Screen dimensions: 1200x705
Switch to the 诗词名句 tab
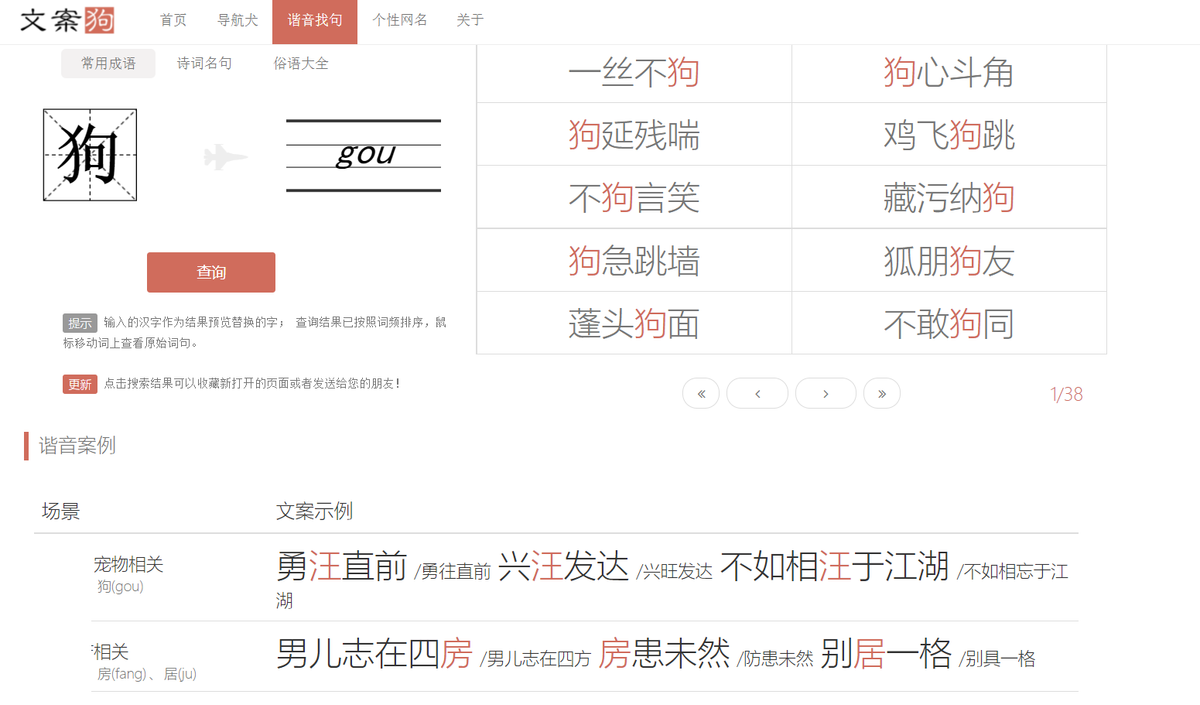click(x=204, y=62)
